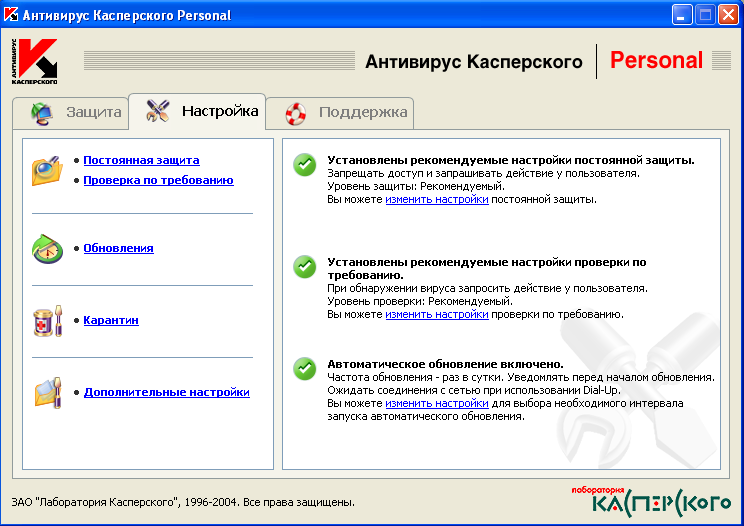Click the Антивирус Касперского header title
Screen dimensions: 744x526
click(x=474, y=62)
